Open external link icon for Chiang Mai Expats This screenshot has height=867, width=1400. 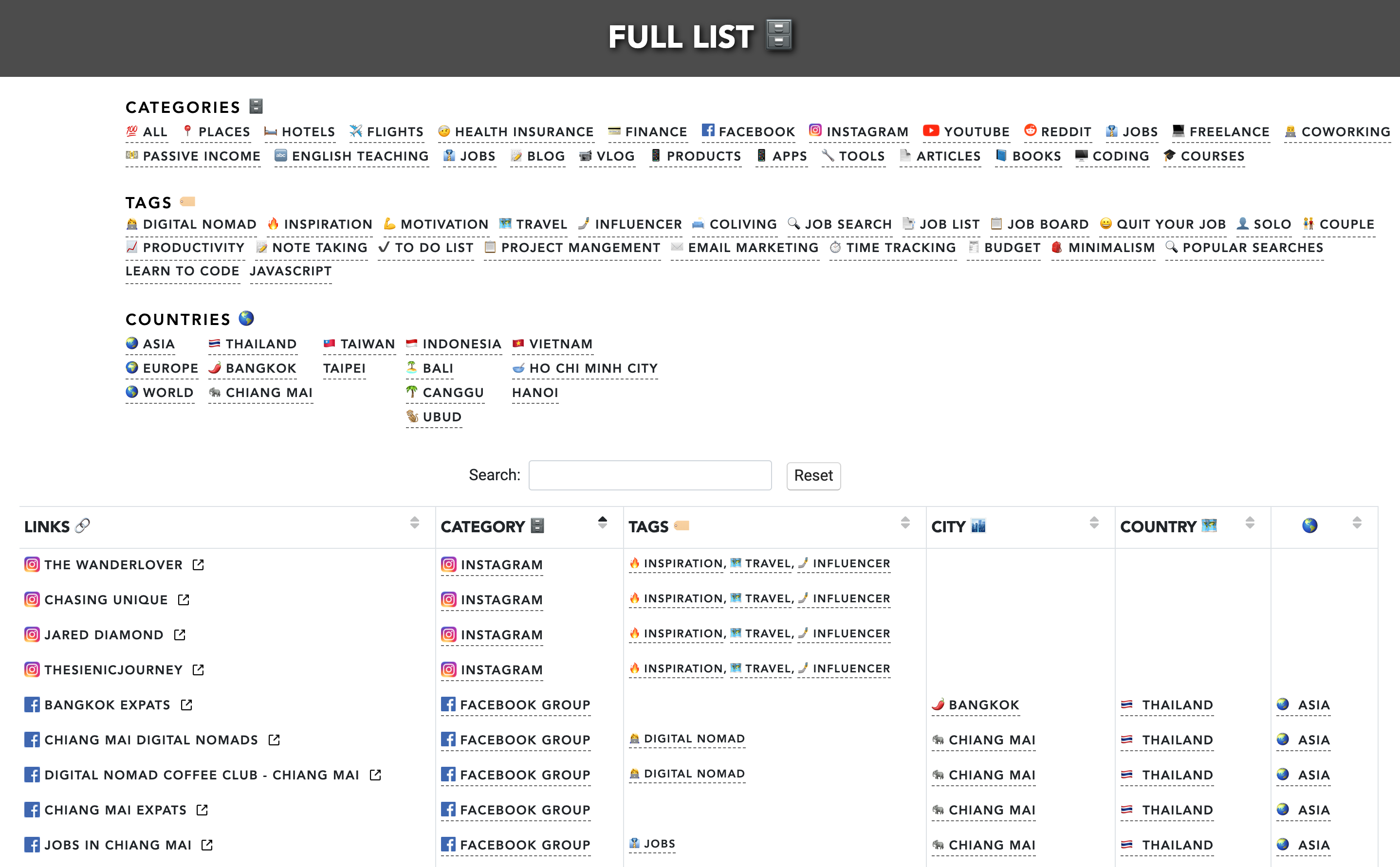coord(202,810)
